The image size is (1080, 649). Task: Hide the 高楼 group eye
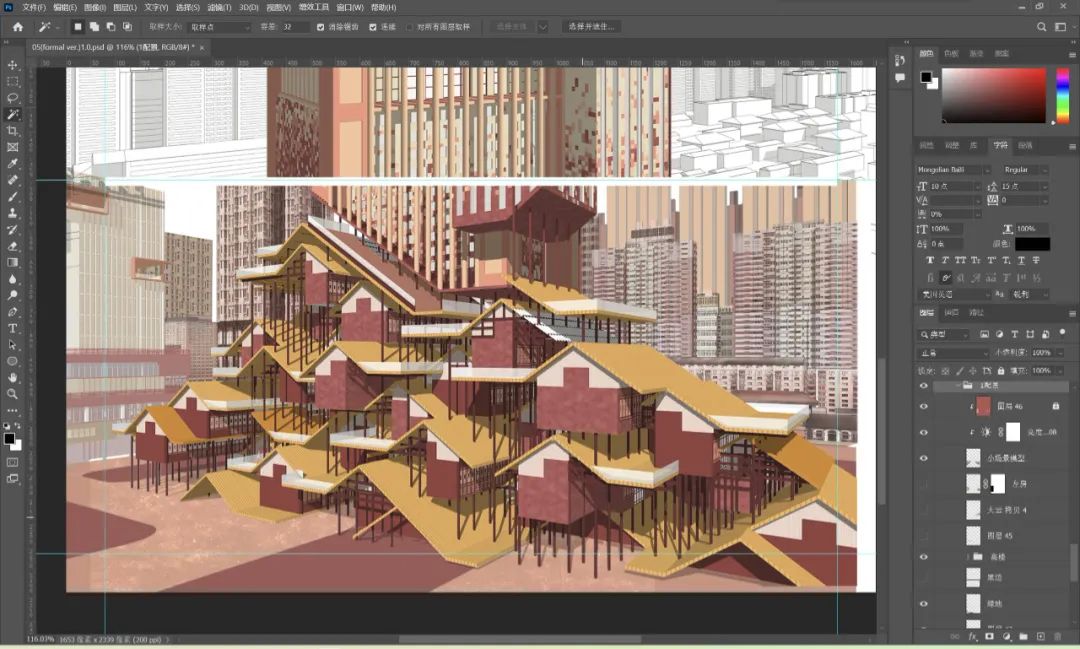pos(924,557)
